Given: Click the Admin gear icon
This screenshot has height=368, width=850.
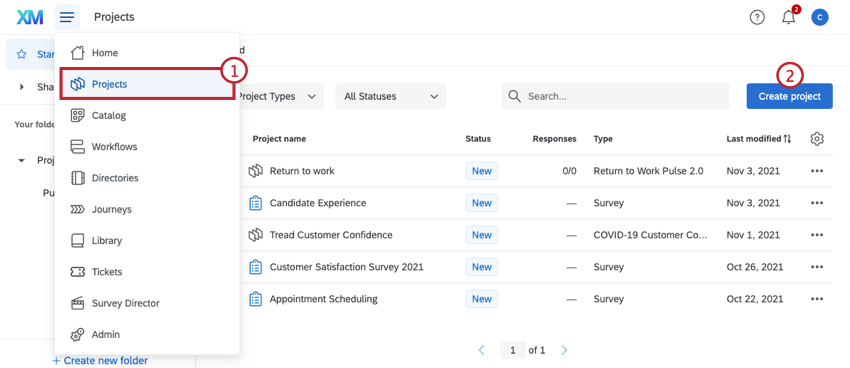Looking at the screenshot, I should (x=78, y=334).
